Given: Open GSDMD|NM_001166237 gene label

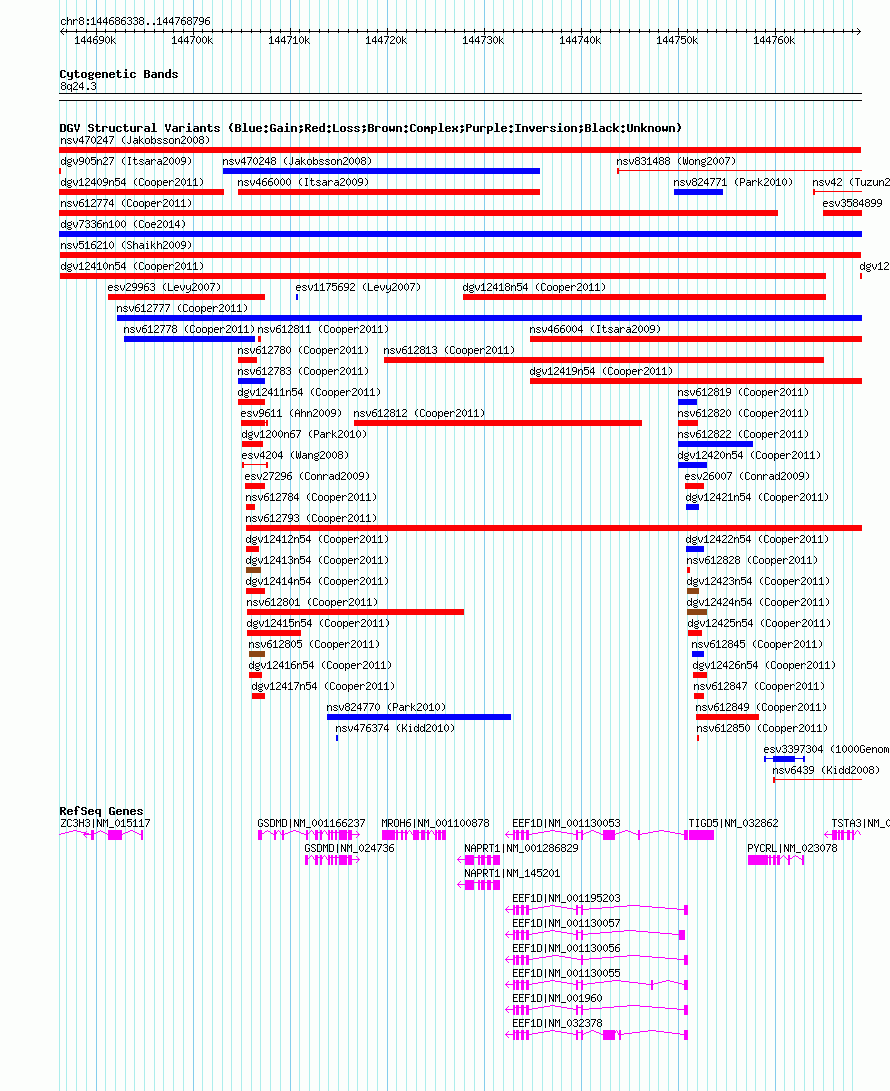Looking at the screenshot, I should 311,823.
